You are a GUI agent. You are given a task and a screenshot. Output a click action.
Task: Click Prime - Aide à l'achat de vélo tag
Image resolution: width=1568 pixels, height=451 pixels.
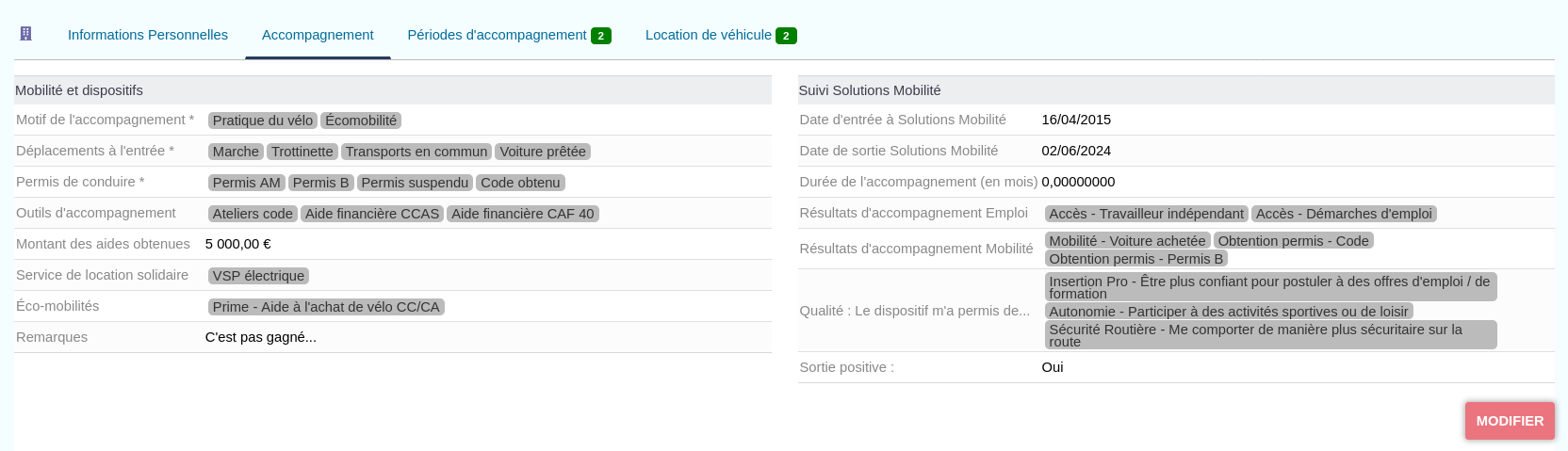click(326, 307)
